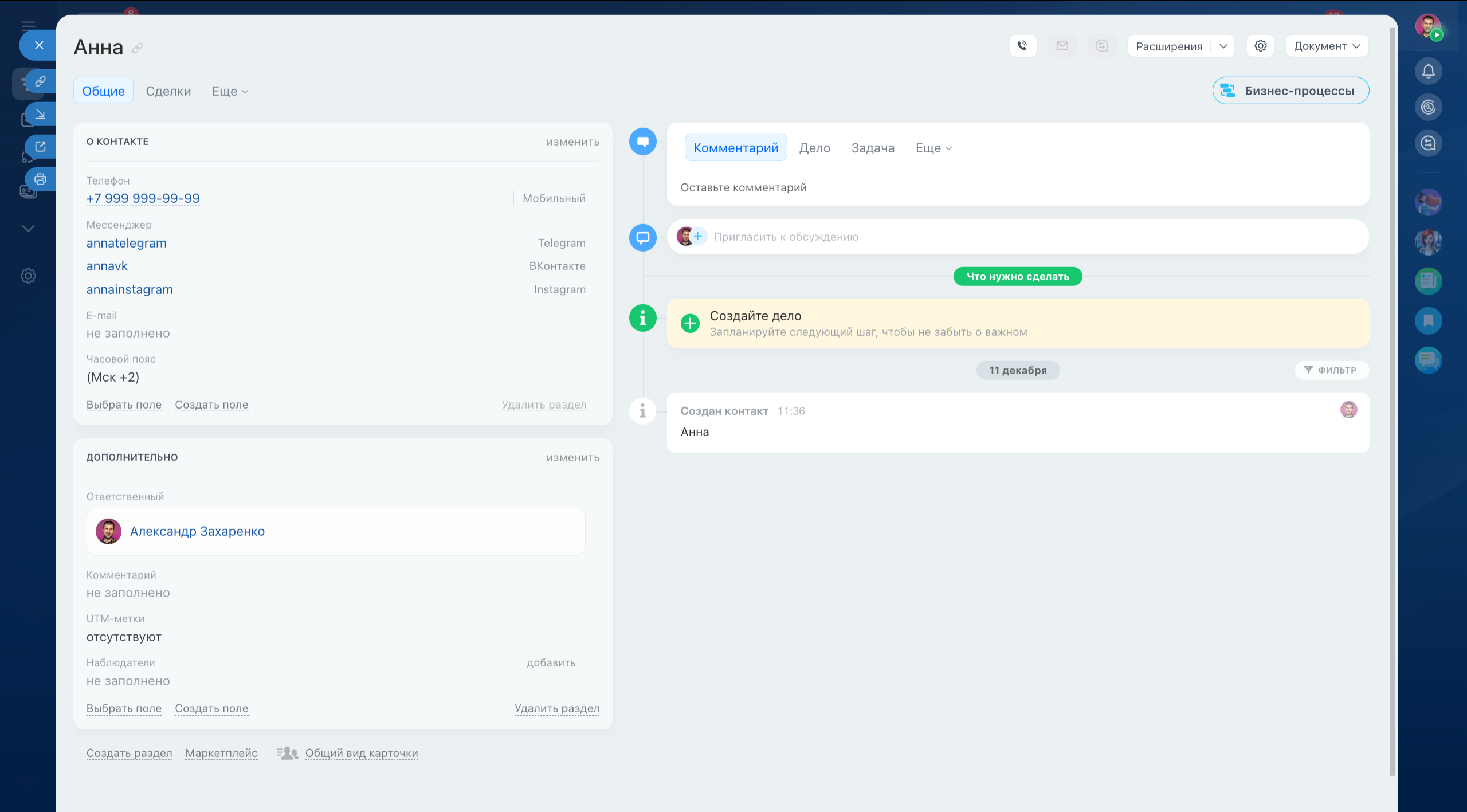Image resolution: width=1467 pixels, height=812 pixels.
Task: Open the Документ dropdown
Action: [x=1327, y=46]
